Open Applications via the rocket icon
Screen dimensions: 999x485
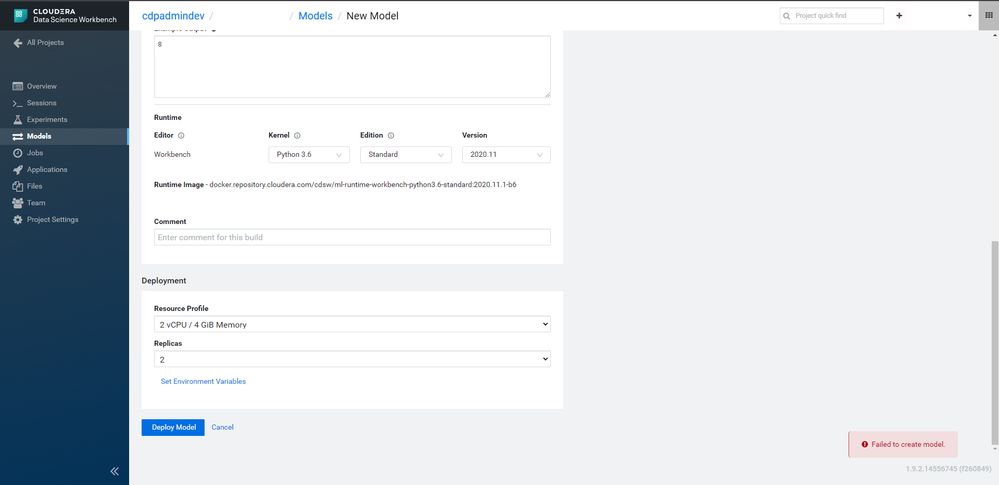click(18, 170)
